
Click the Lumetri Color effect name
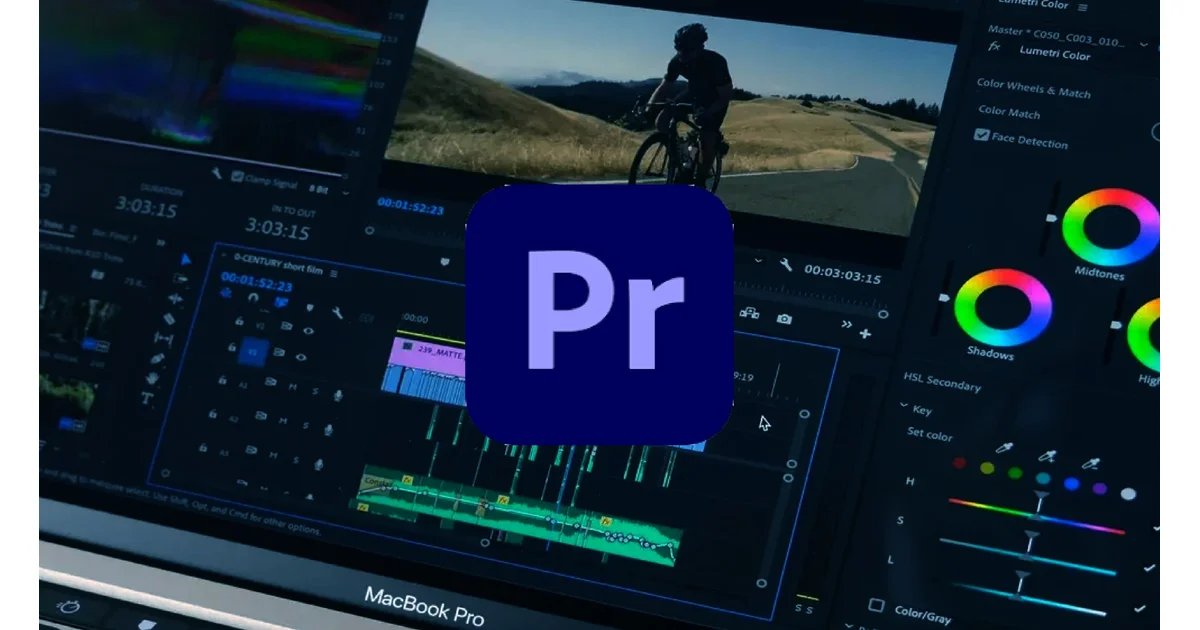pos(1055,53)
